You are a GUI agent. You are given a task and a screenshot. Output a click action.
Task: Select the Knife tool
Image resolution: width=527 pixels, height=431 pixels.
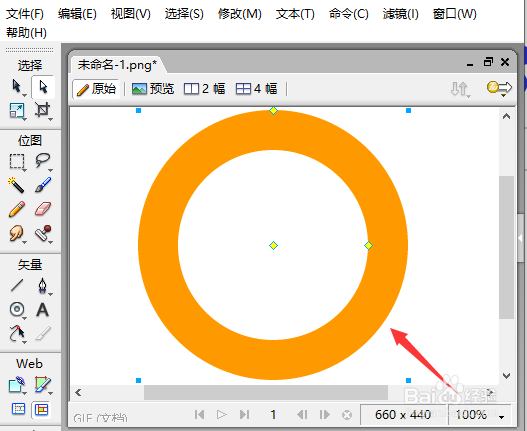pyautogui.click(x=43, y=334)
